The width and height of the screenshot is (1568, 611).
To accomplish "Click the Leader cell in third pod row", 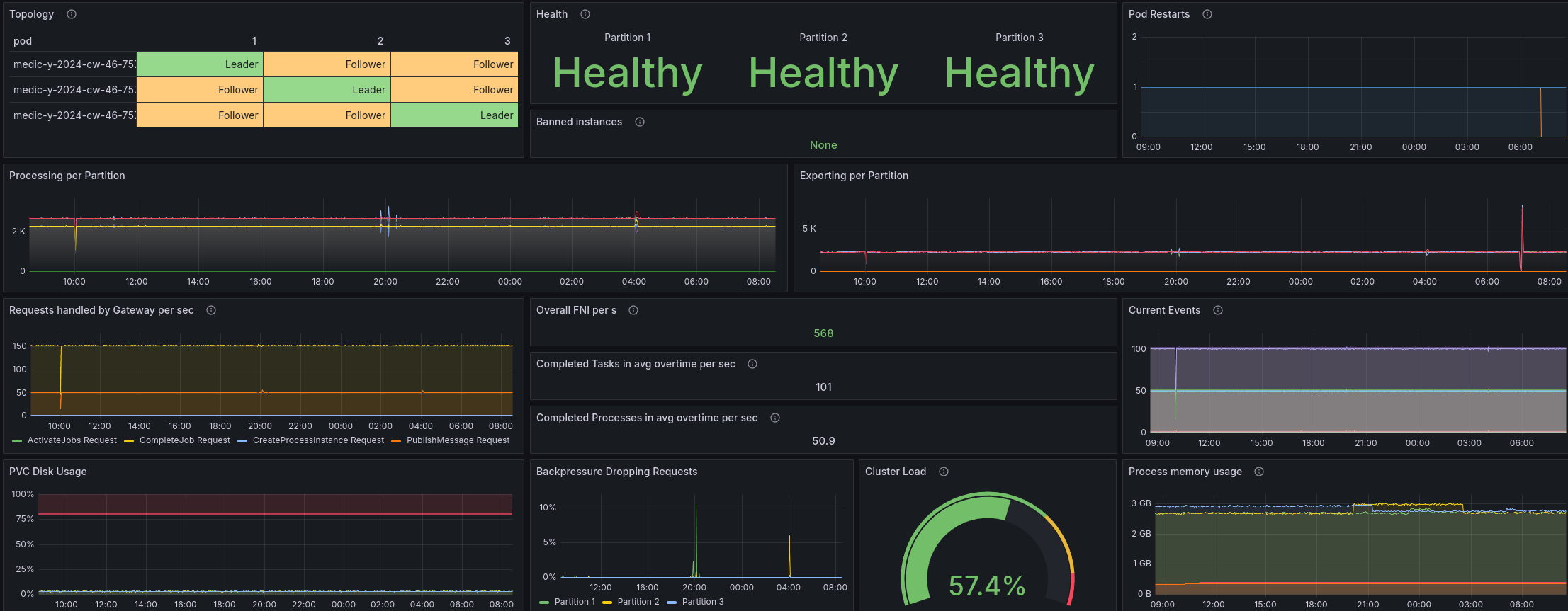I will 454,115.
